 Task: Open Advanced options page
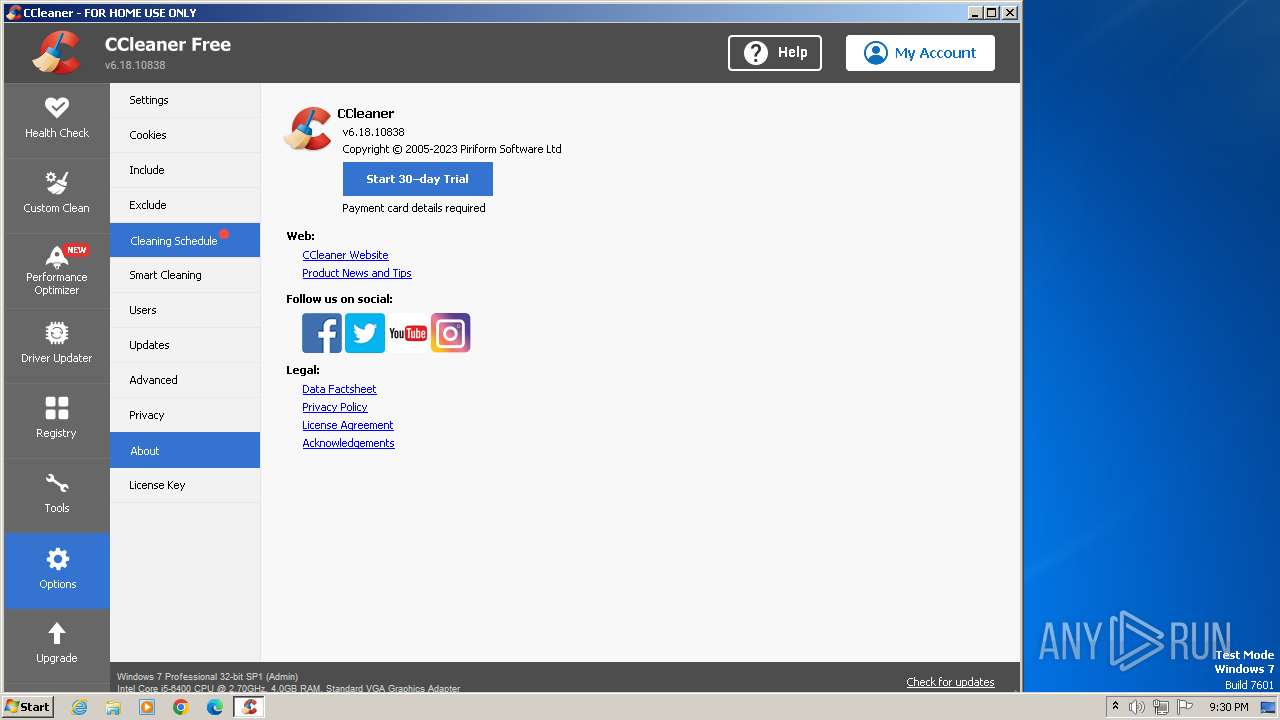[185, 380]
